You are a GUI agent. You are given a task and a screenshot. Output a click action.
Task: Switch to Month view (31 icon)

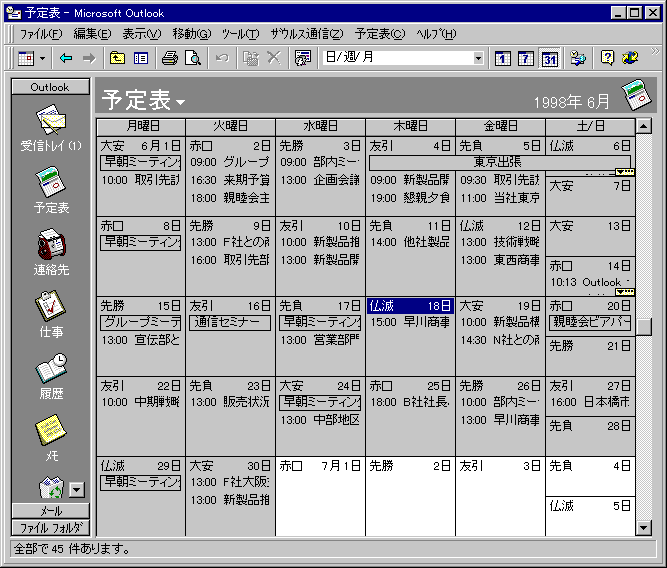[x=550, y=58]
